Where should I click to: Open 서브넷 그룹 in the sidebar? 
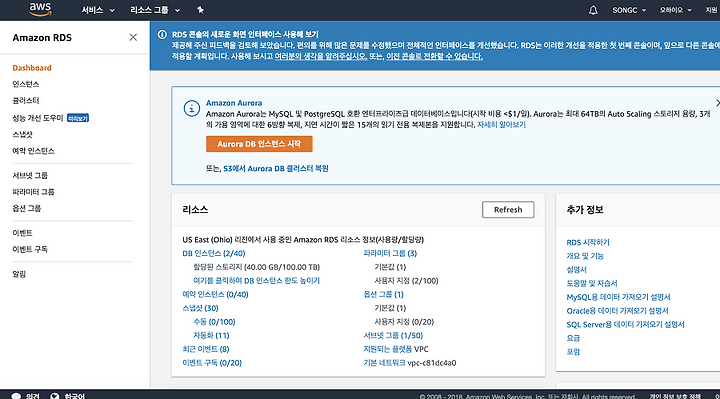[x=30, y=175]
